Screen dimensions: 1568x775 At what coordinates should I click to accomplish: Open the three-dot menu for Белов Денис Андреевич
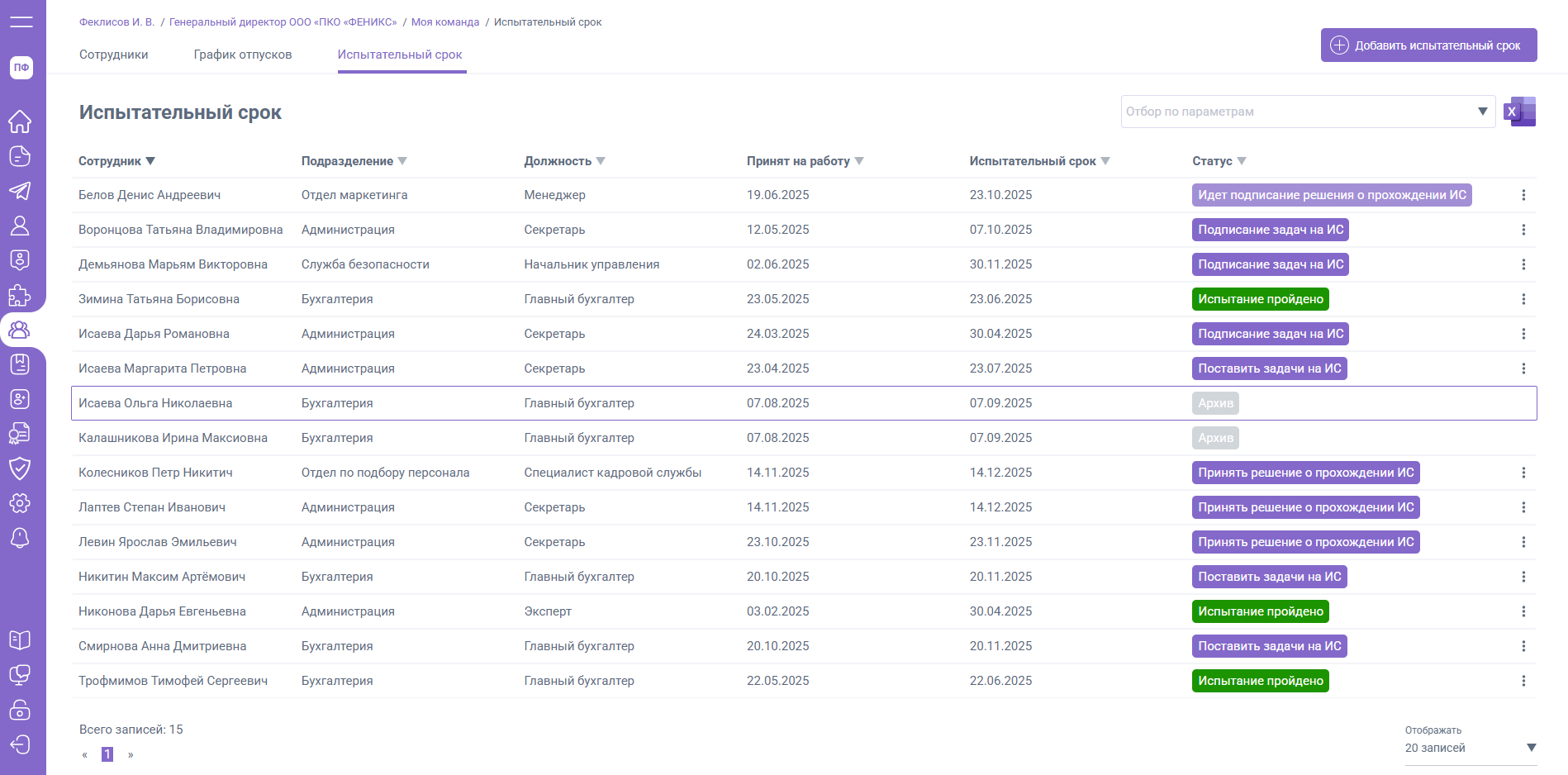pyautogui.click(x=1523, y=195)
